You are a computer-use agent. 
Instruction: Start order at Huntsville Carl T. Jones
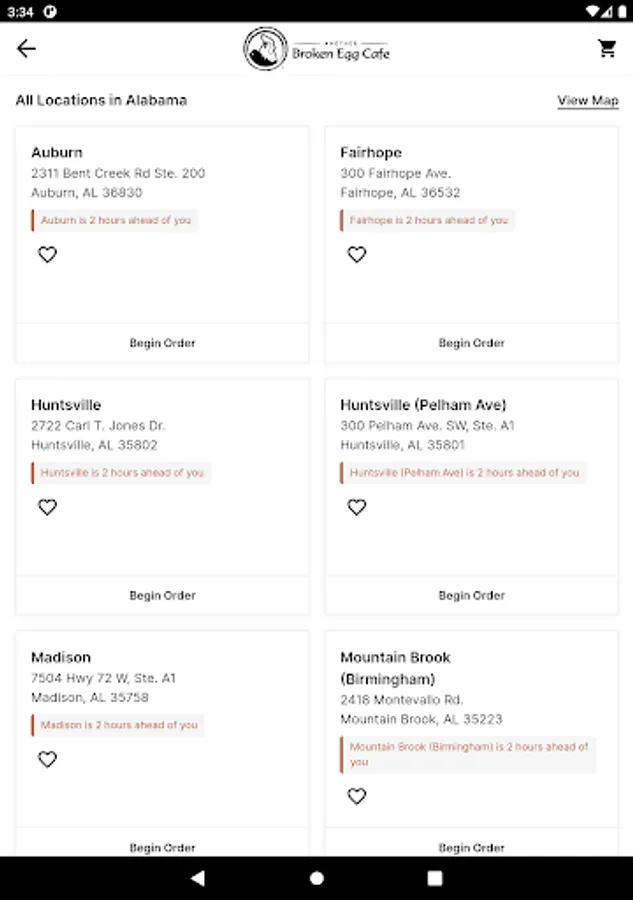[162, 595]
